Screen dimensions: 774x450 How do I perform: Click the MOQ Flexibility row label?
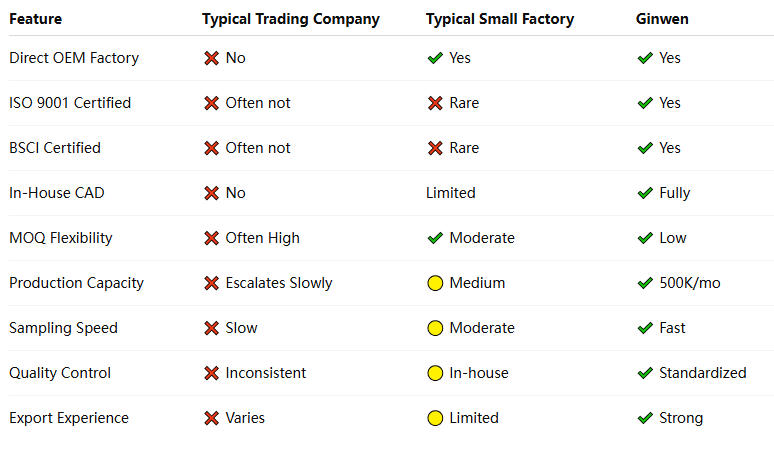tap(61, 238)
